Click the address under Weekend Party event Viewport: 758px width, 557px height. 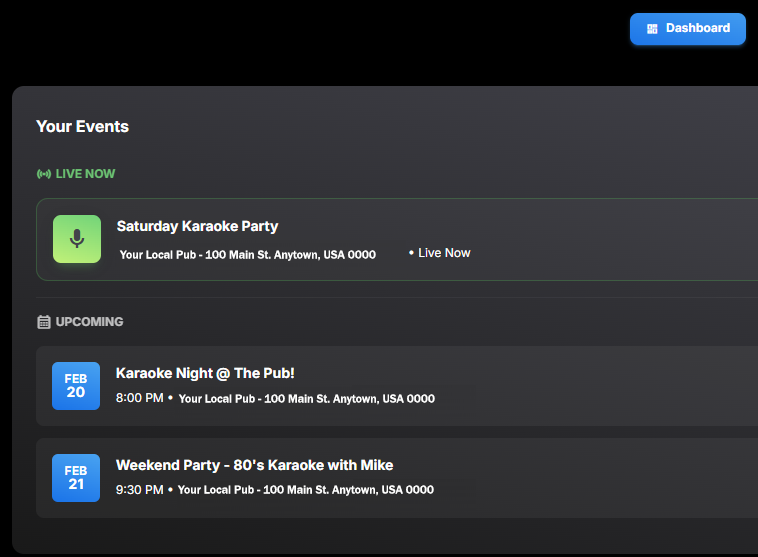(306, 491)
